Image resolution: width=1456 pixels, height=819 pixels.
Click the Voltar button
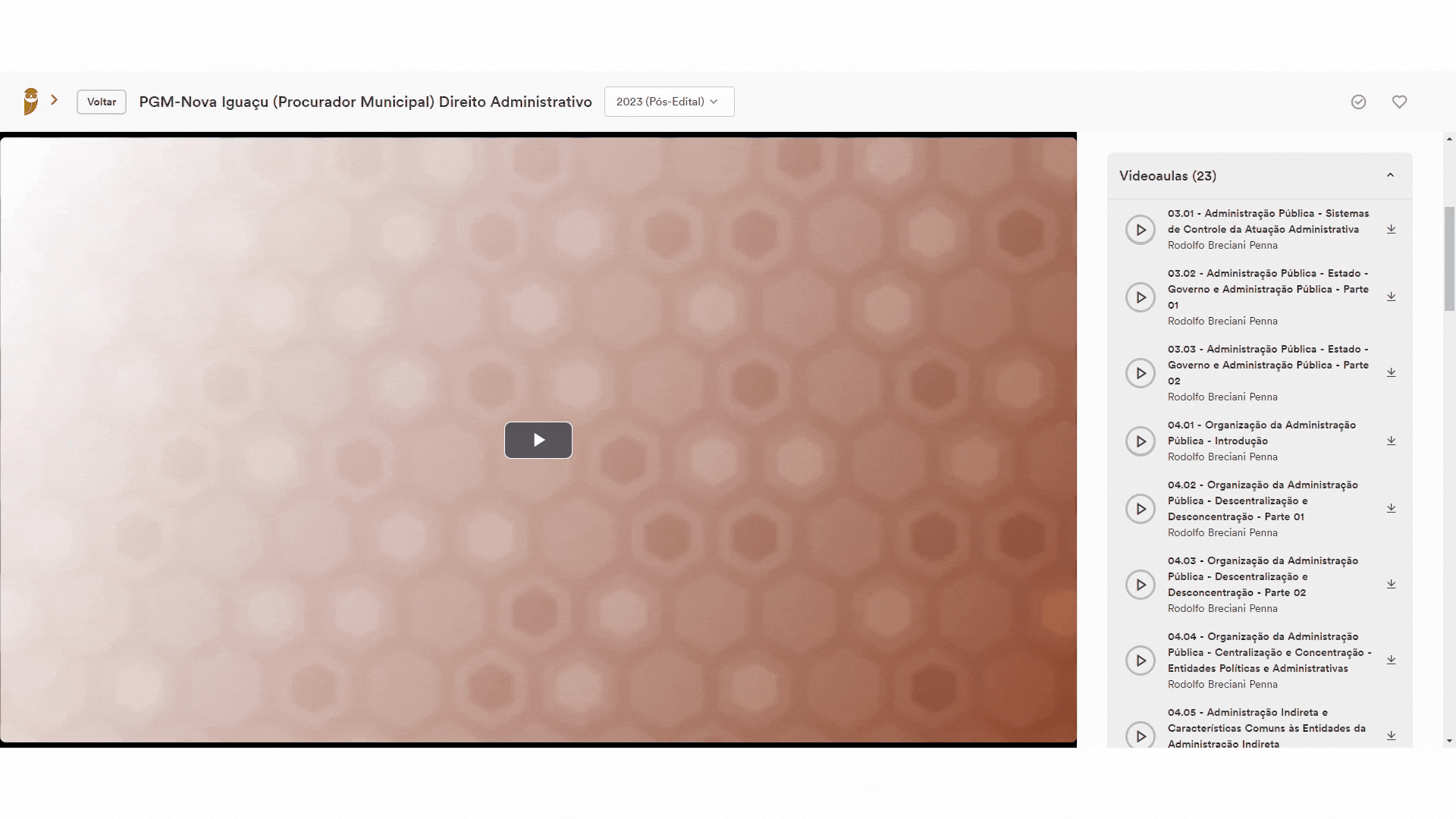click(102, 102)
